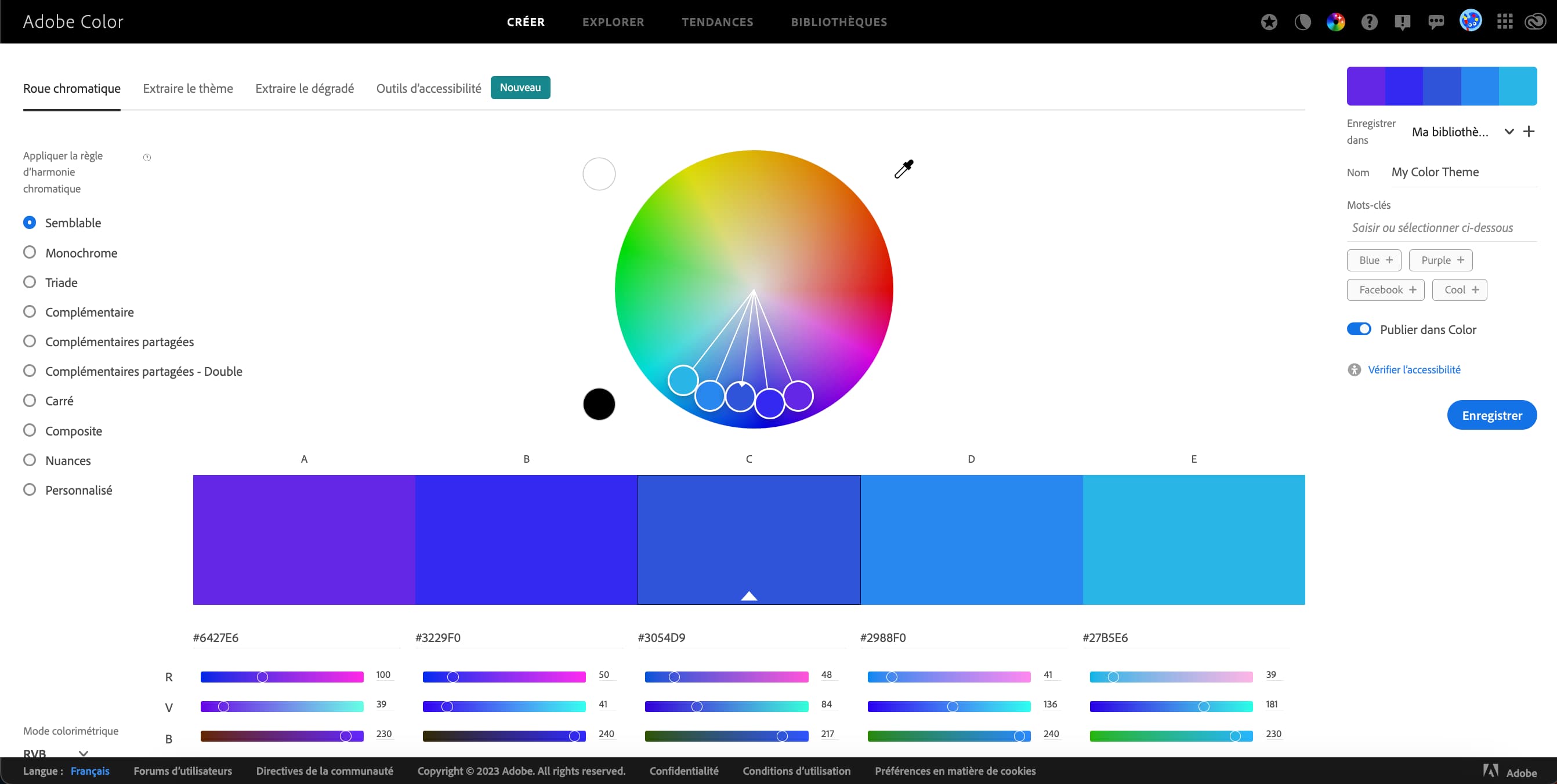Add a new library with the plus icon
Image resolution: width=1557 pixels, height=784 pixels.
pos(1529,132)
